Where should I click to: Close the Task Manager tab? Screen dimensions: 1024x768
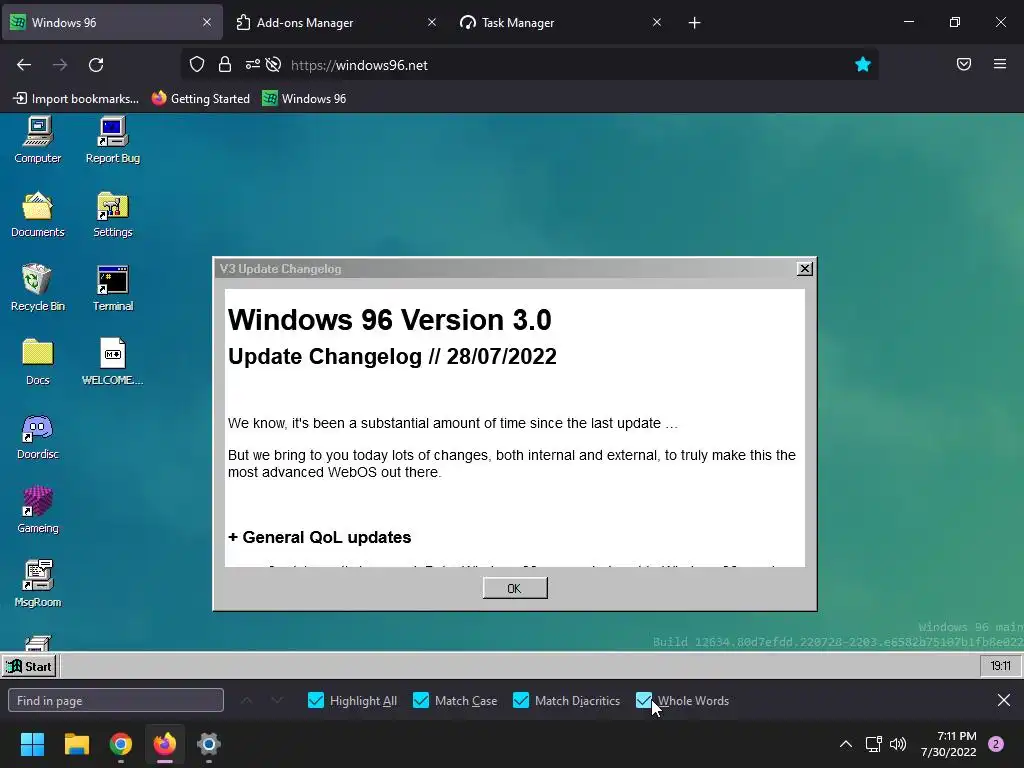[x=657, y=23]
